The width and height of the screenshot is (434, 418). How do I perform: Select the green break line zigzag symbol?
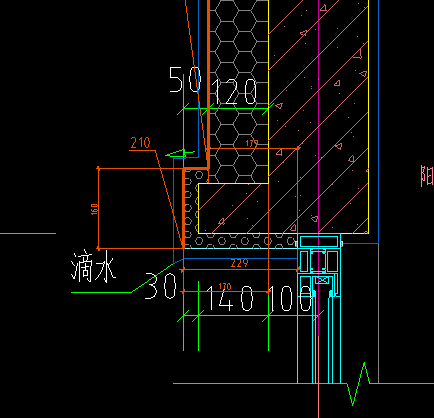359,384
